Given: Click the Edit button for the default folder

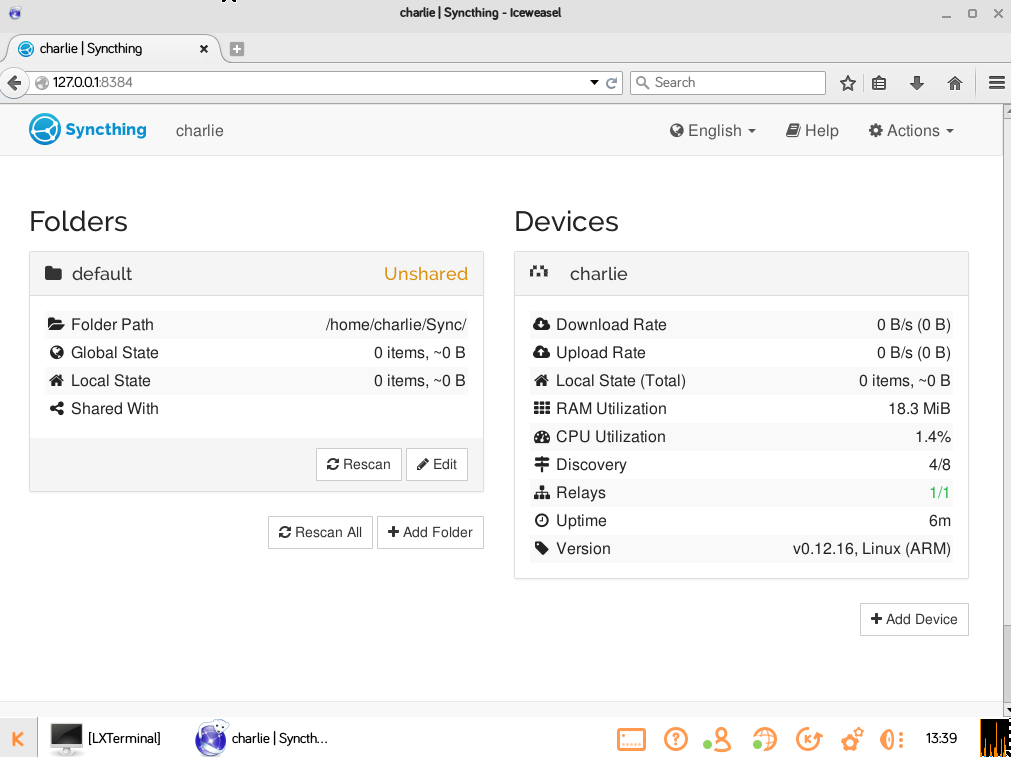Looking at the screenshot, I should (x=437, y=464).
